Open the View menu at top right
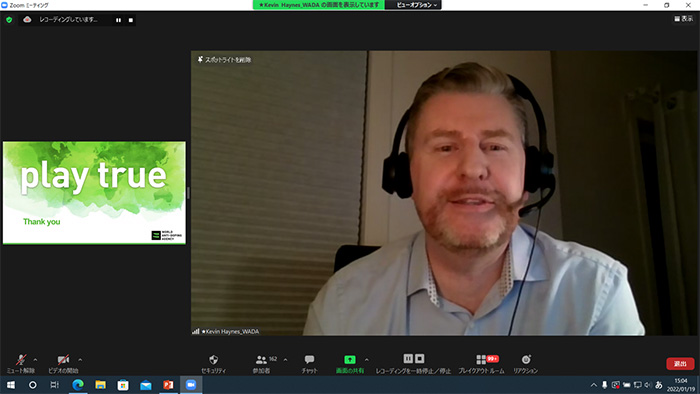700x394 pixels. click(x=683, y=19)
